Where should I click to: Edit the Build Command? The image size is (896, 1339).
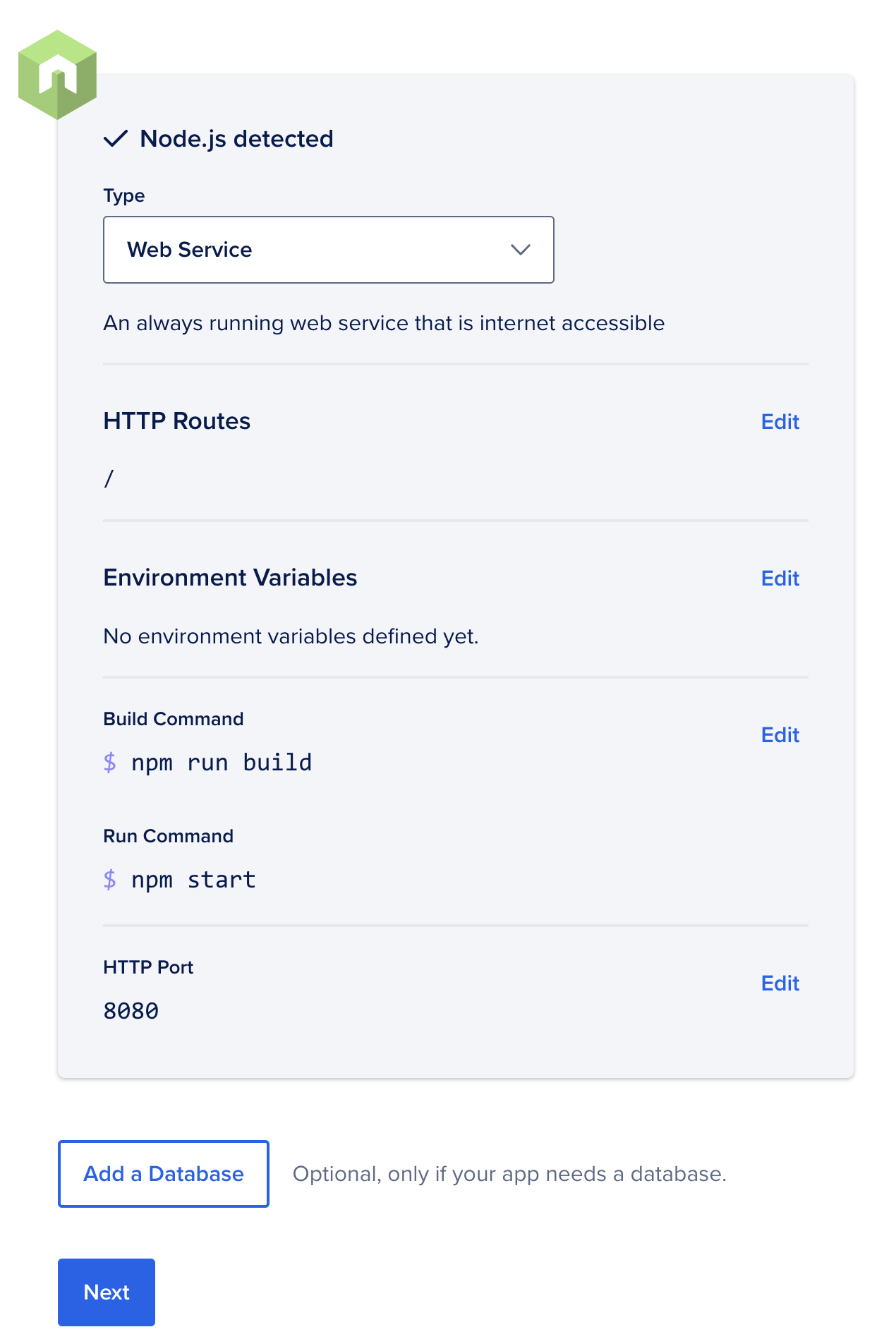tap(780, 735)
